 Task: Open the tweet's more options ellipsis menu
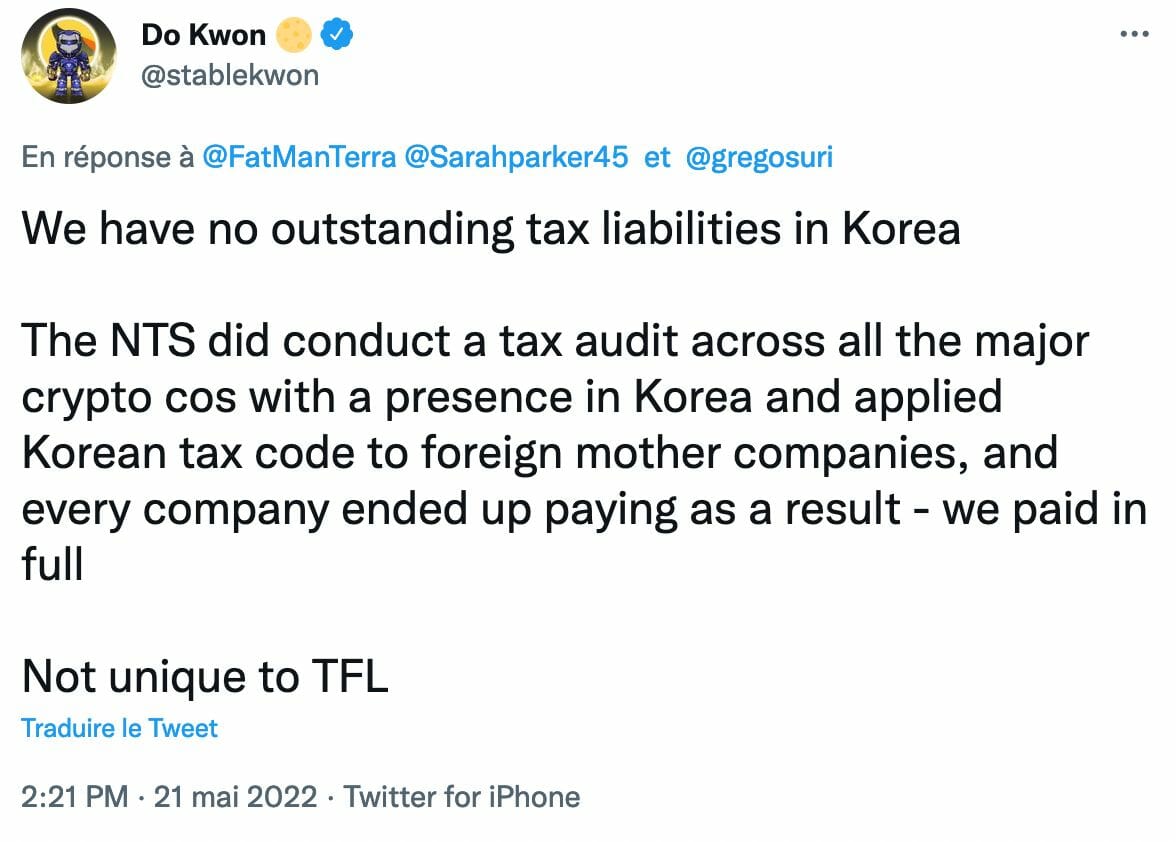pos(1134,34)
